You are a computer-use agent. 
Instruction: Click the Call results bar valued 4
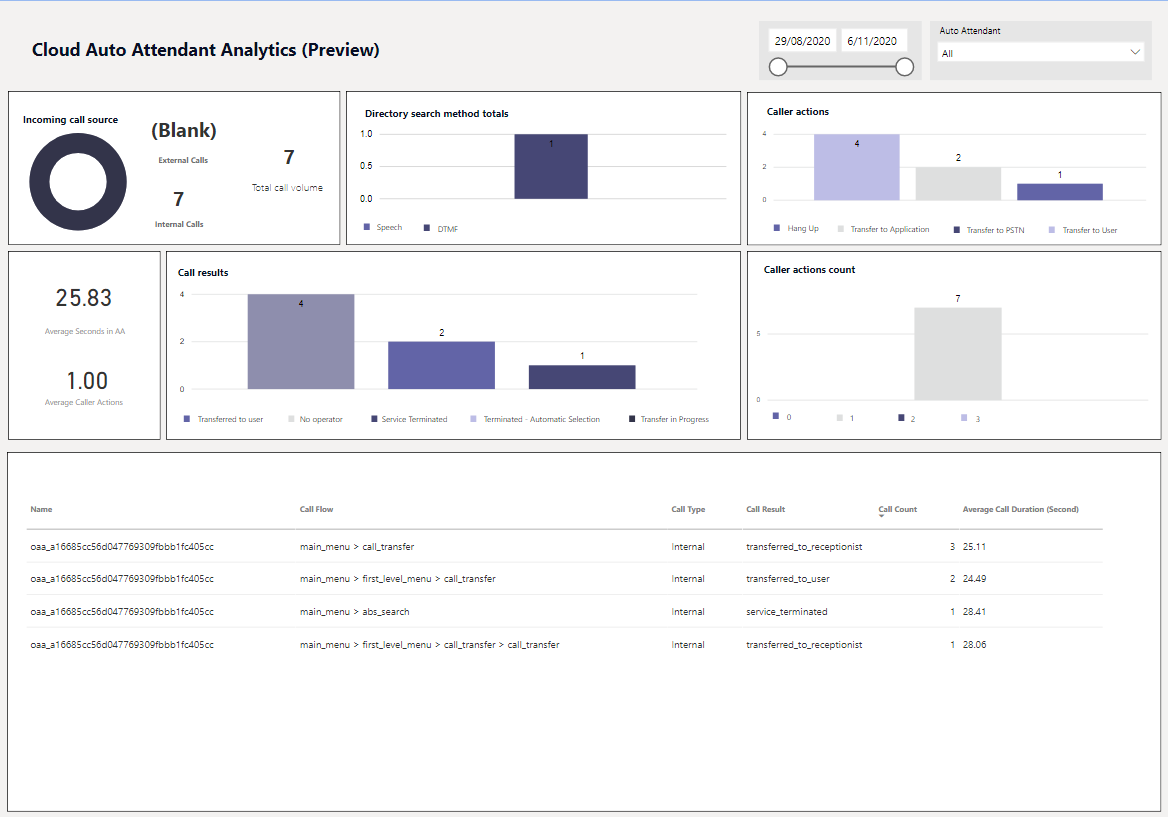301,341
